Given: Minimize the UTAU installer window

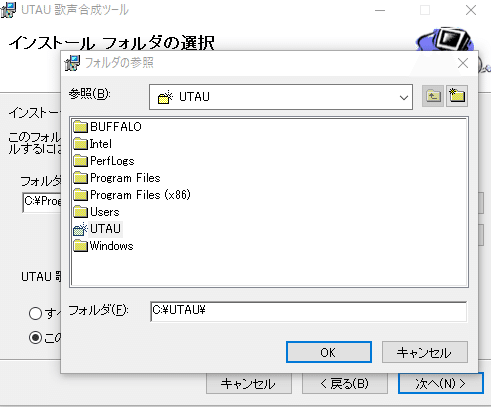Looking at the screenshot, I should click(380, 10).
